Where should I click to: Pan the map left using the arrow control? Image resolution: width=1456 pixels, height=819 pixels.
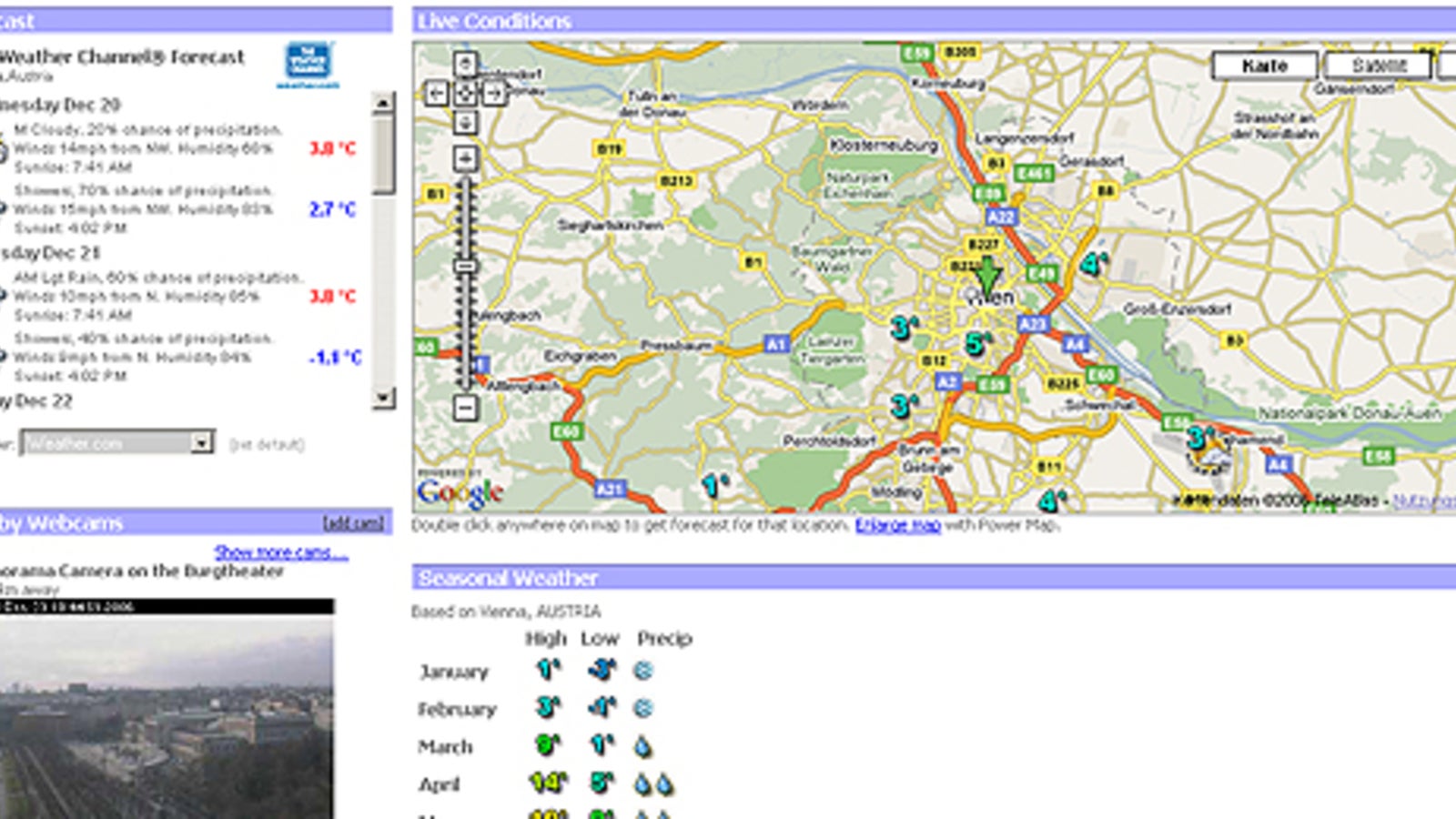click(x=439, y=94)
